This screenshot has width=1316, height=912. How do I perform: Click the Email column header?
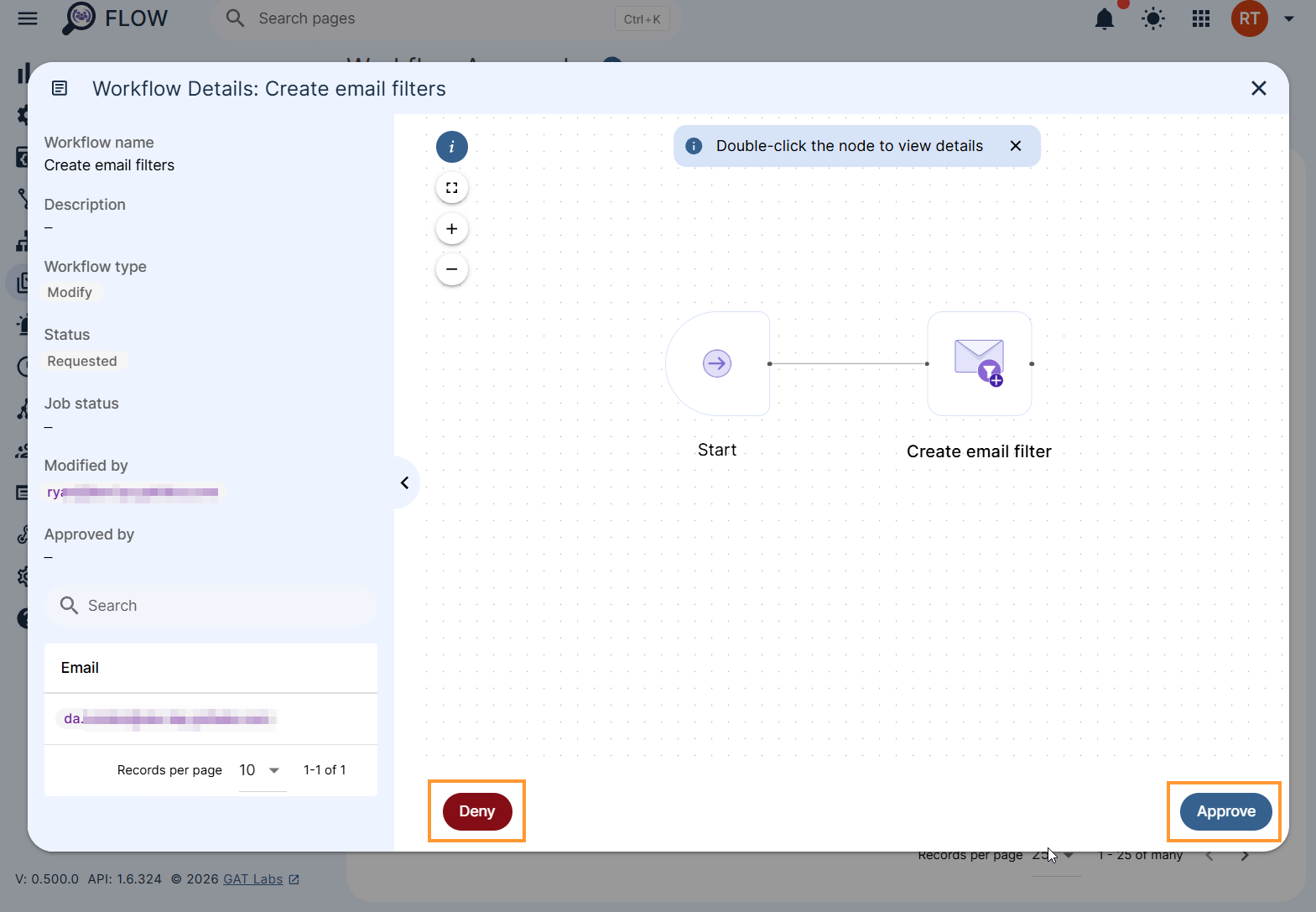[80, 668]
